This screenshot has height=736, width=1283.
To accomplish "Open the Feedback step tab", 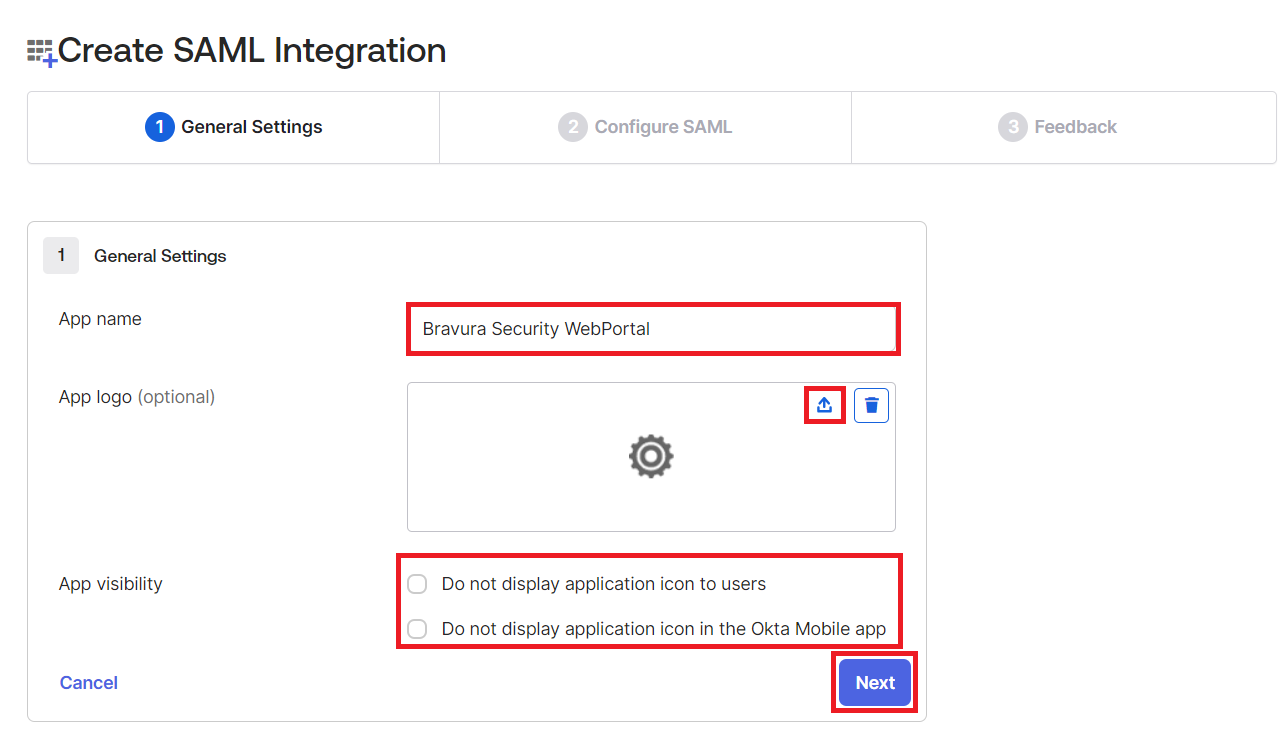I will 1075,127.
